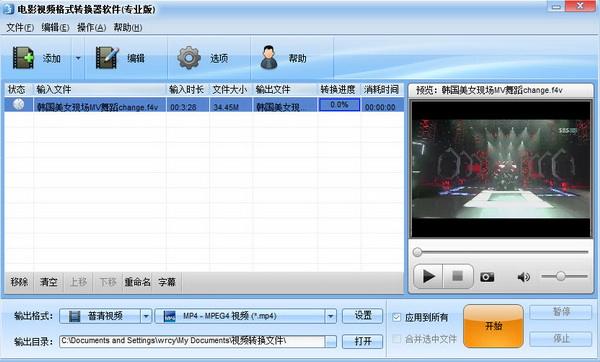Click the filmstrip icon in 普清视频 box

click(74, 316)
